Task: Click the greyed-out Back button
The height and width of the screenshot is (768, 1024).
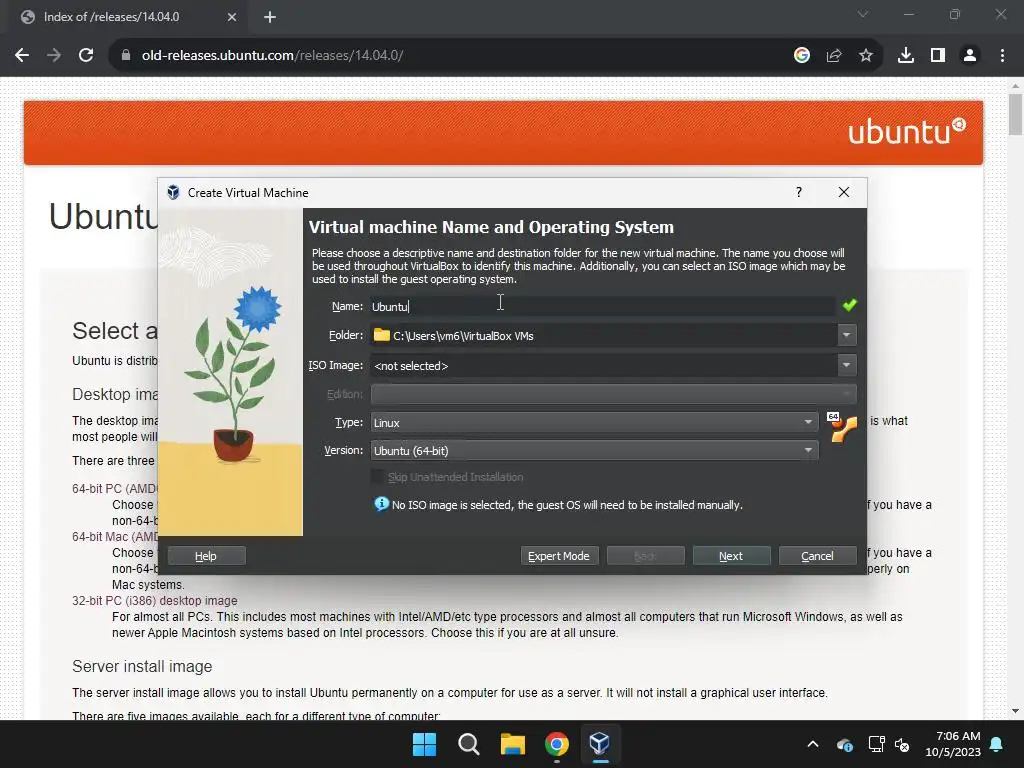Action: tap(645, 556)
